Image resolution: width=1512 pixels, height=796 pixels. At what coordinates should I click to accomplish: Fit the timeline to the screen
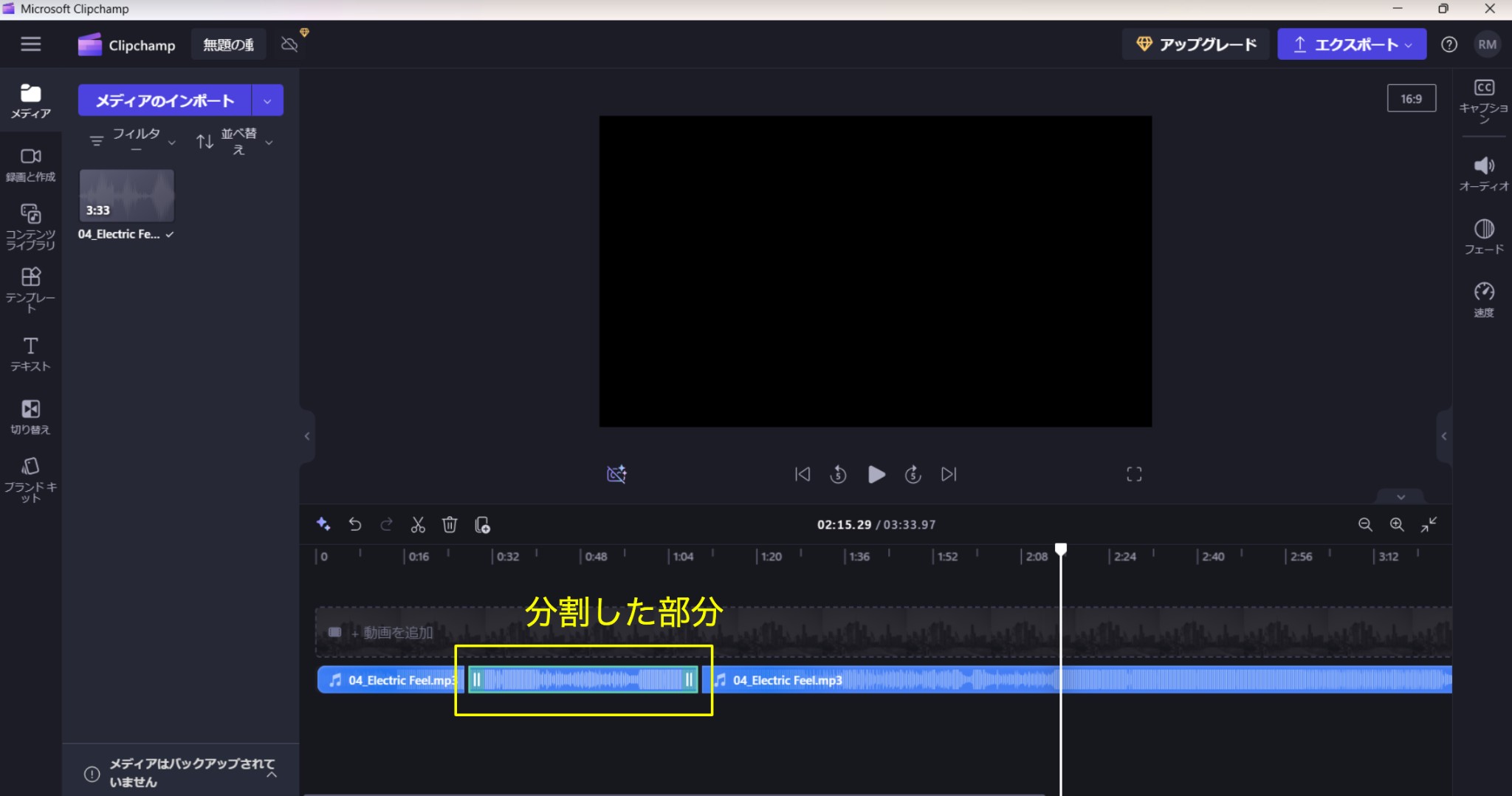[x=1429, y=524]
